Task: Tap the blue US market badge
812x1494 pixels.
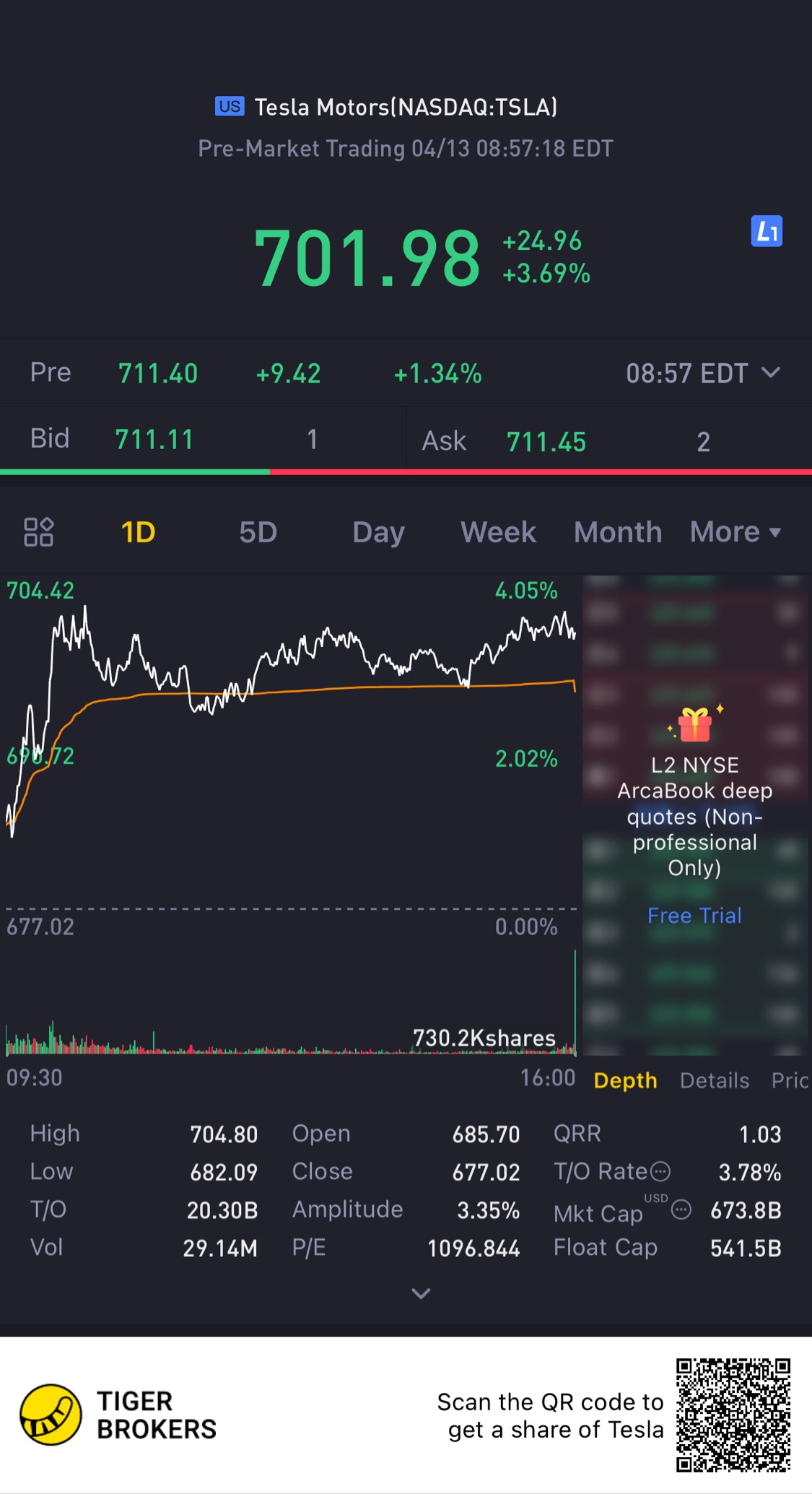Action: tap(230, 107)
